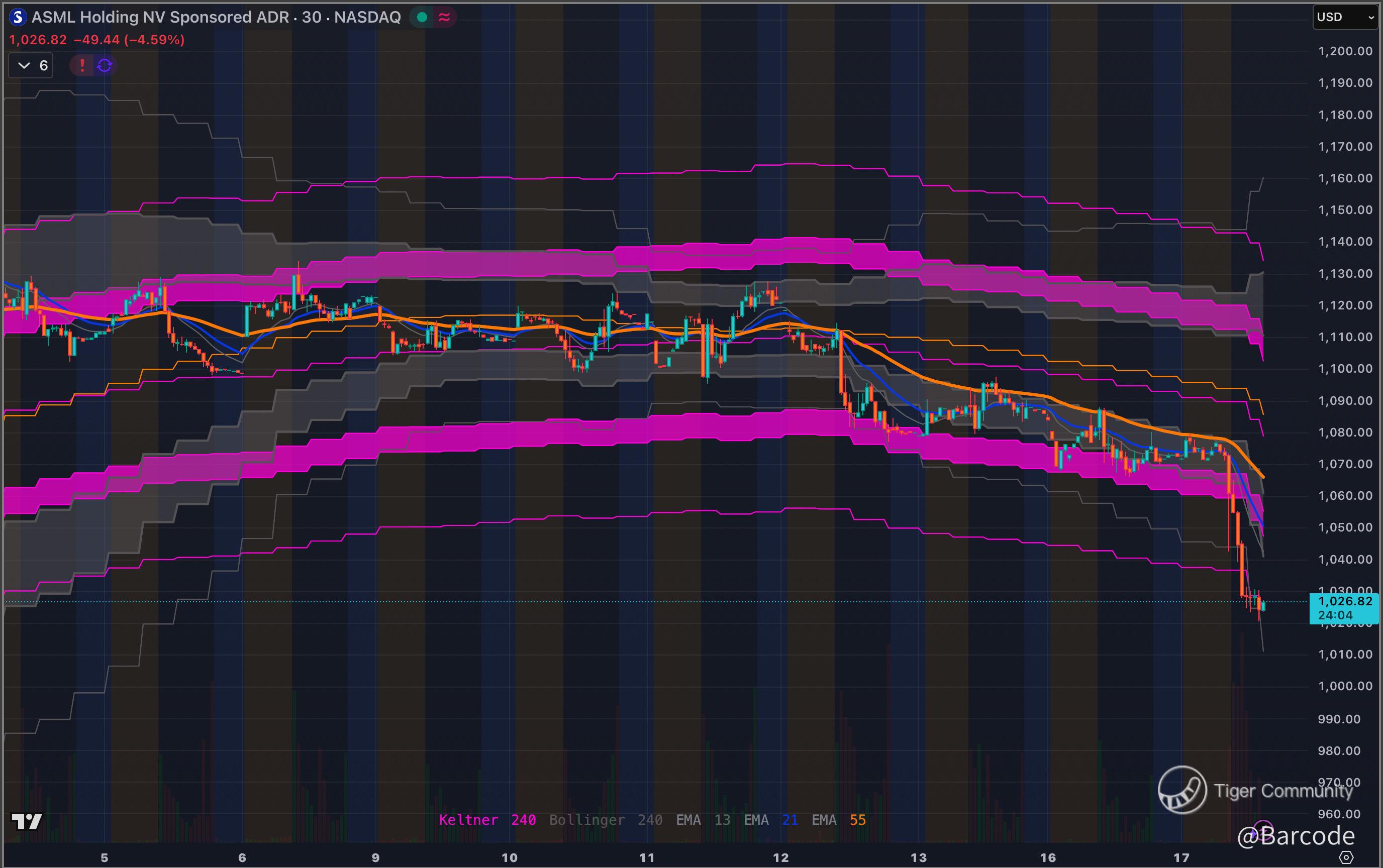Click date label 9 on time axis
Screen dimensions: 1383x868
pos(375,857)
